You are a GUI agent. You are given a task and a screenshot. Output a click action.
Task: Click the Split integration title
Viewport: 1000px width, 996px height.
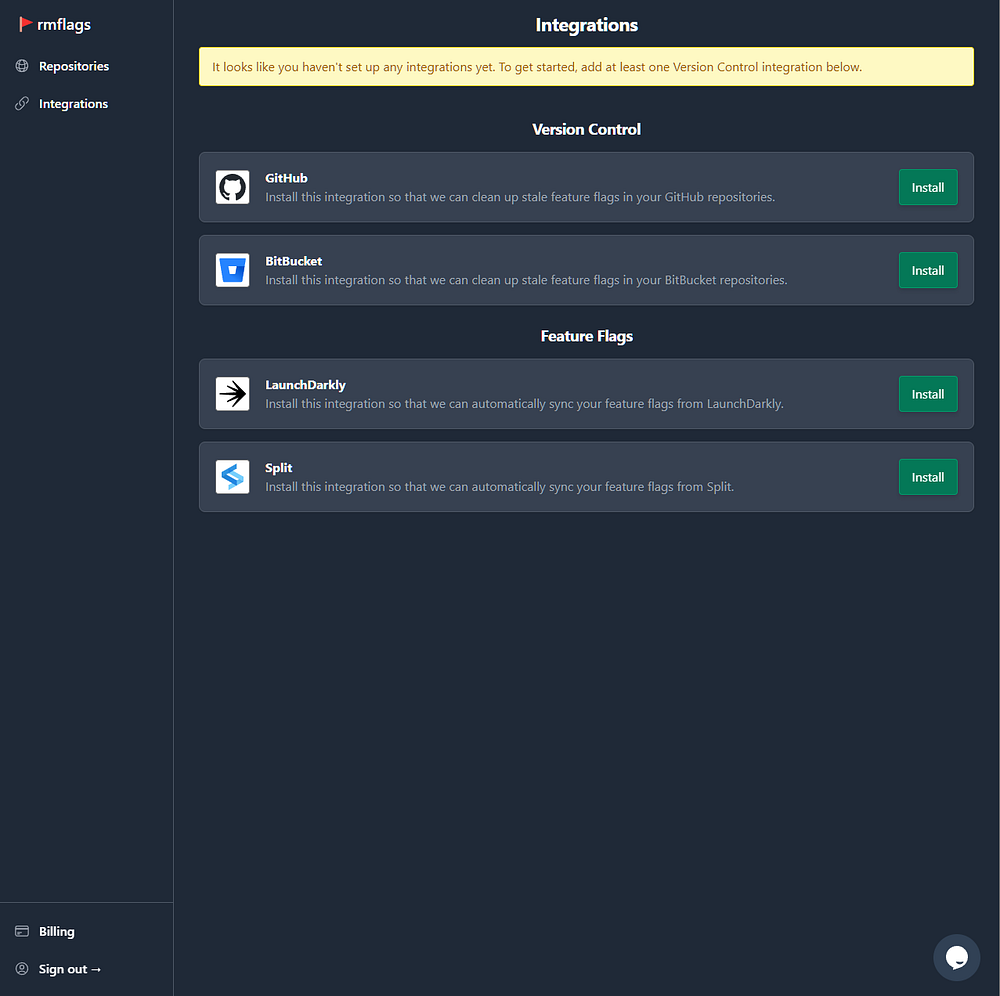[279, 468]
